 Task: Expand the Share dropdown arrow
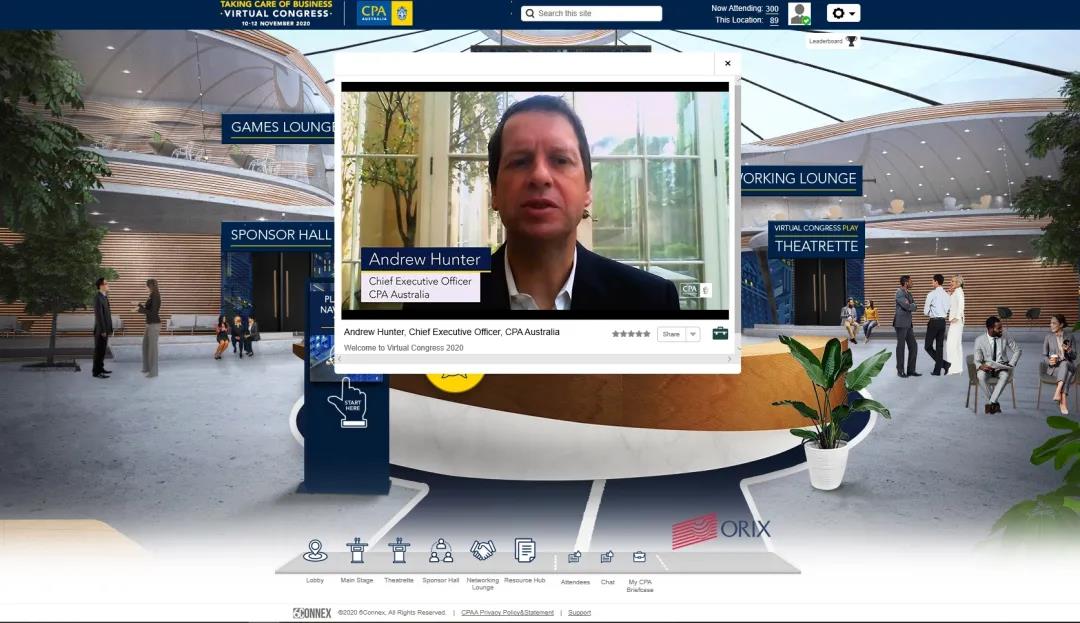693,334
